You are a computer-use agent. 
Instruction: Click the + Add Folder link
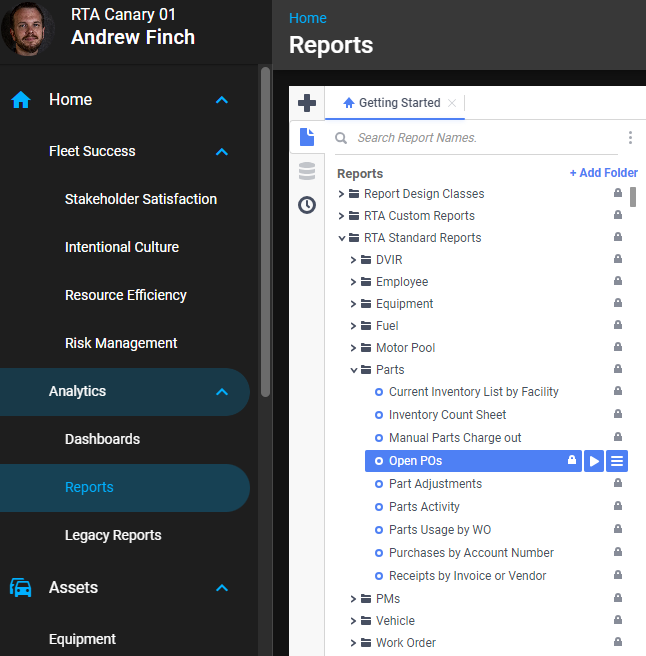tap(603, 173)
